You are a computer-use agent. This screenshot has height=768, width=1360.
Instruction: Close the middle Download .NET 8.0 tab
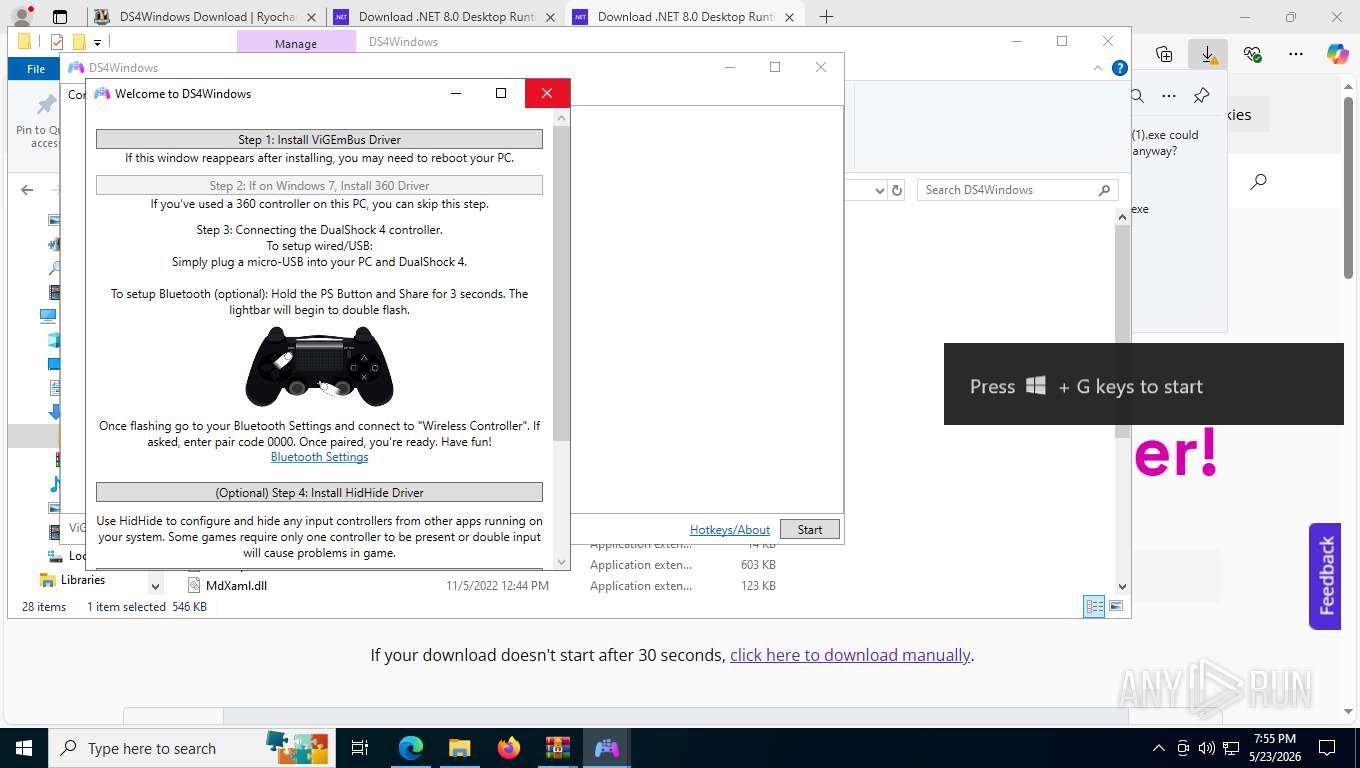pos(551,17)
